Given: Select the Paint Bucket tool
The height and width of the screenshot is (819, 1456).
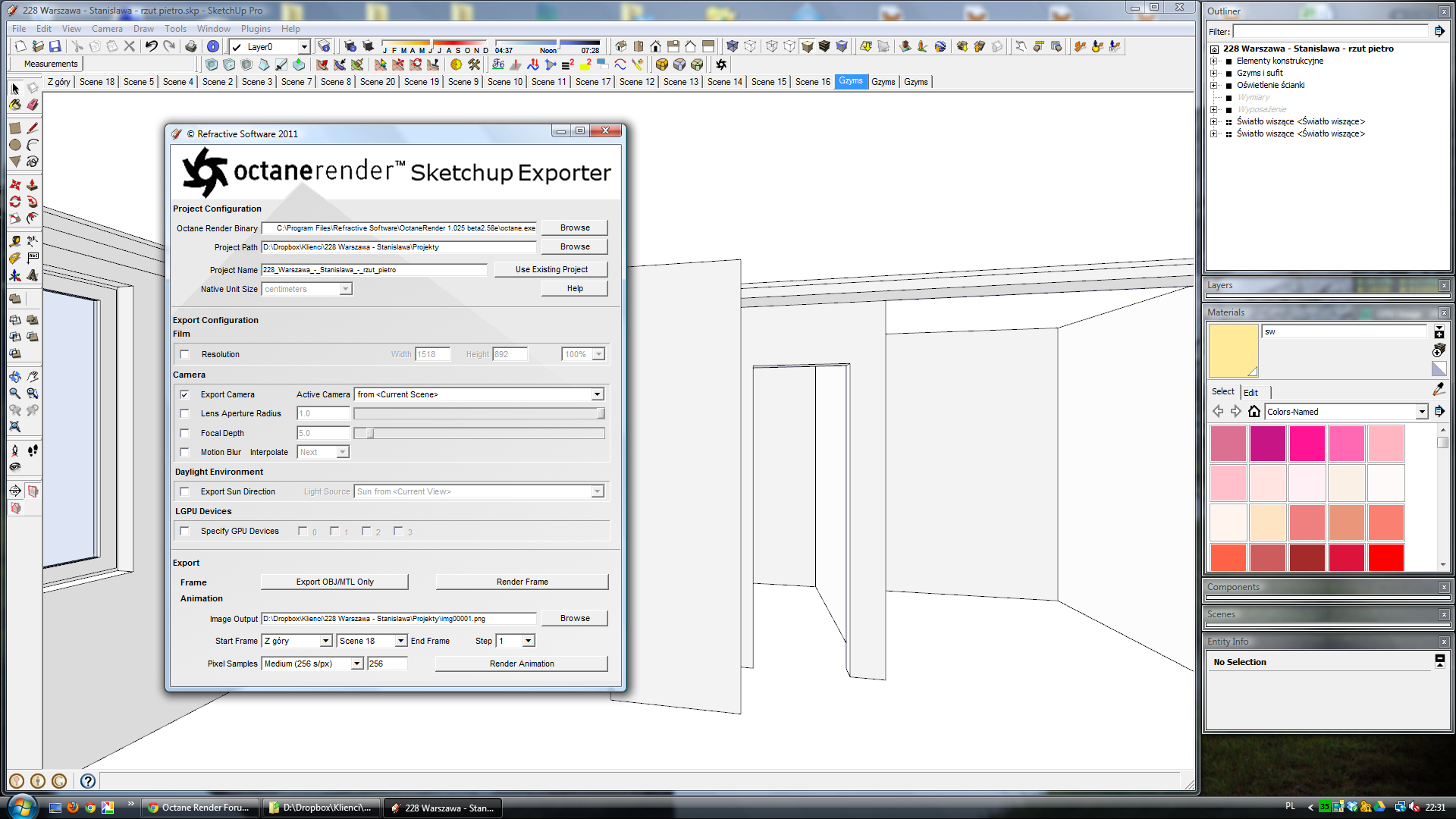Looking at the screenshot, I should [x=15, y=105].
